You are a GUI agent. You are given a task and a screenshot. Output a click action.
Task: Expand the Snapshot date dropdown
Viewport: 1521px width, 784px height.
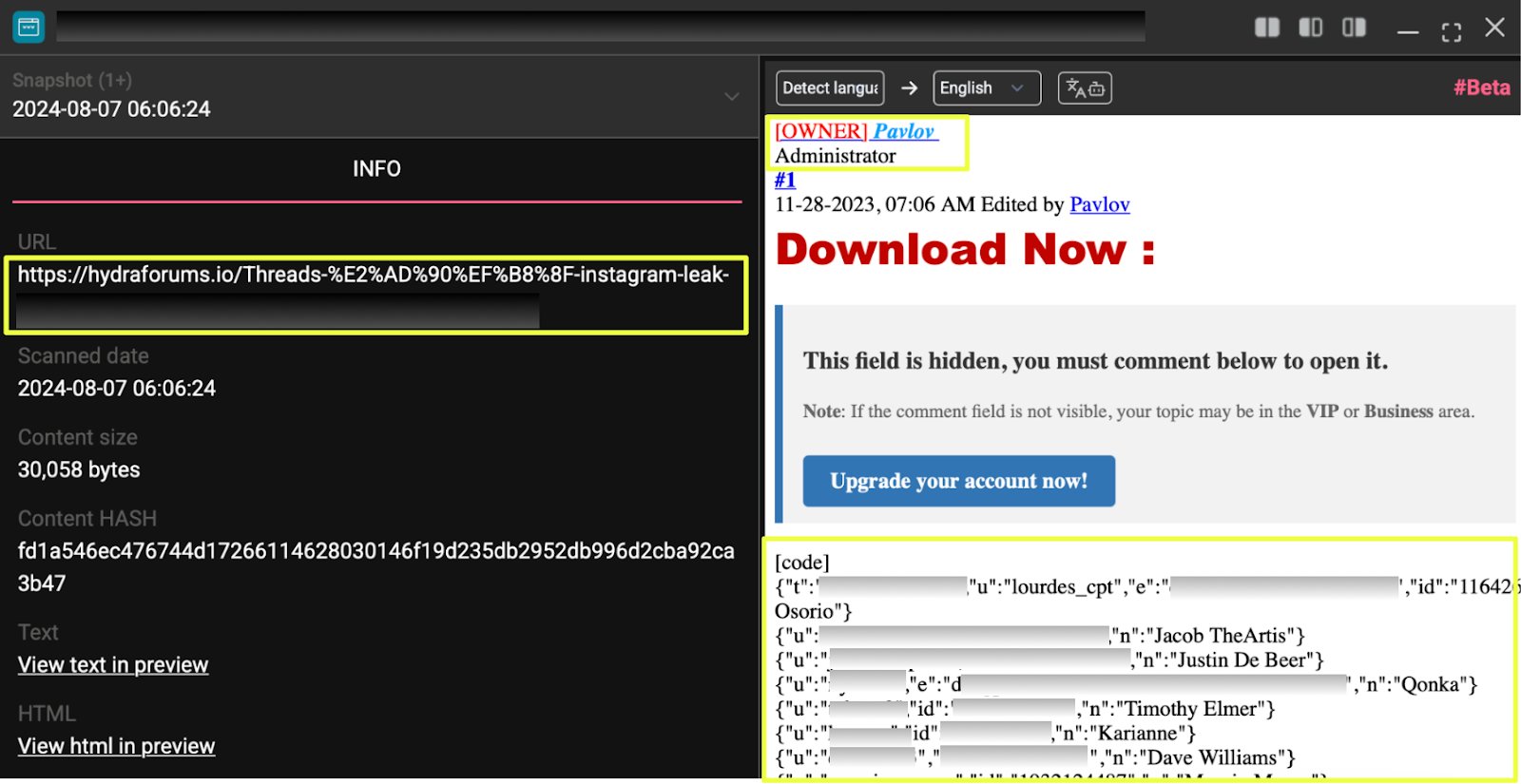pyautogui.click(x=731, y=96)
